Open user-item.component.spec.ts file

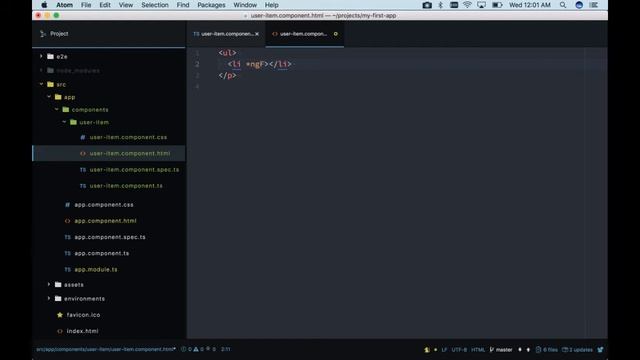pos(134,169)
